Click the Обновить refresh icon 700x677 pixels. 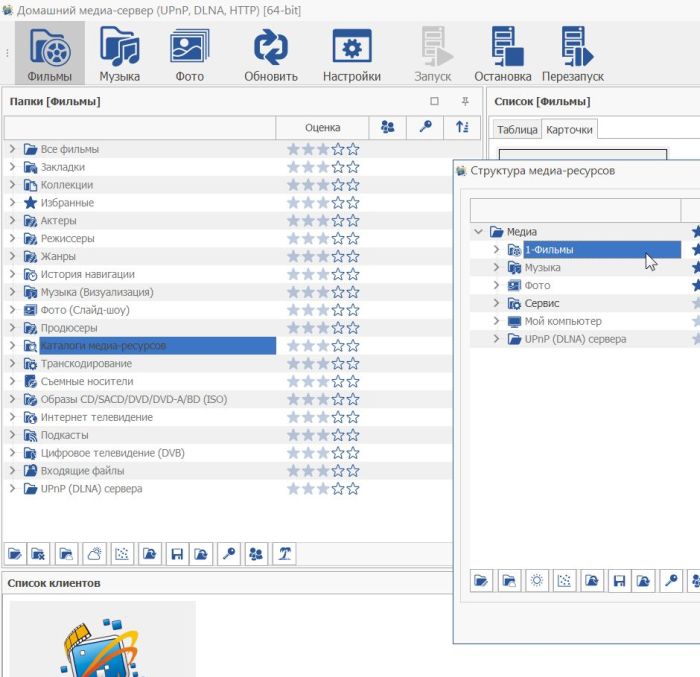tap(270, 56)
